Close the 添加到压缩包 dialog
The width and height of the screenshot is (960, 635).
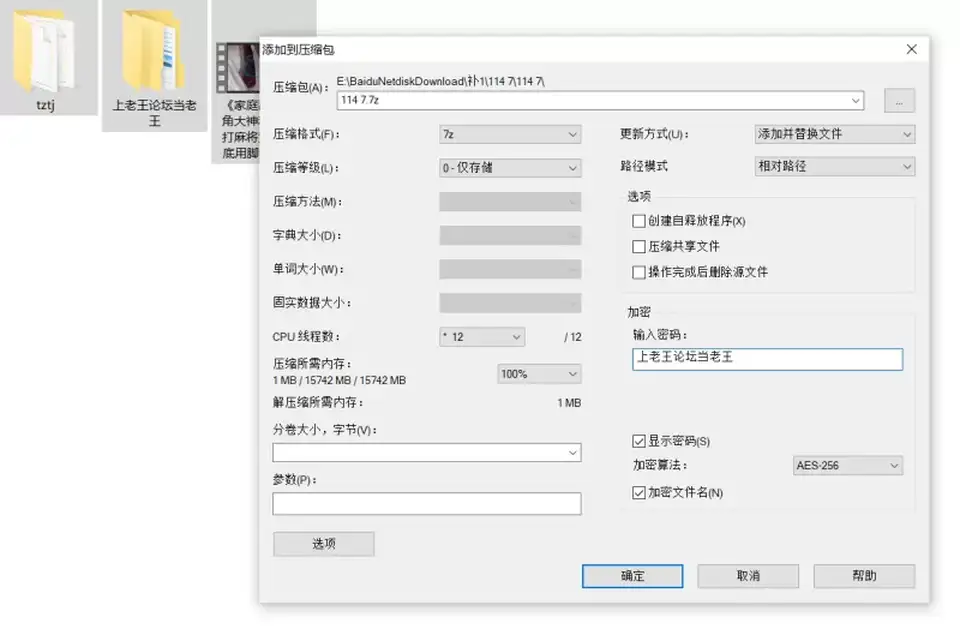tap(912, 49)
